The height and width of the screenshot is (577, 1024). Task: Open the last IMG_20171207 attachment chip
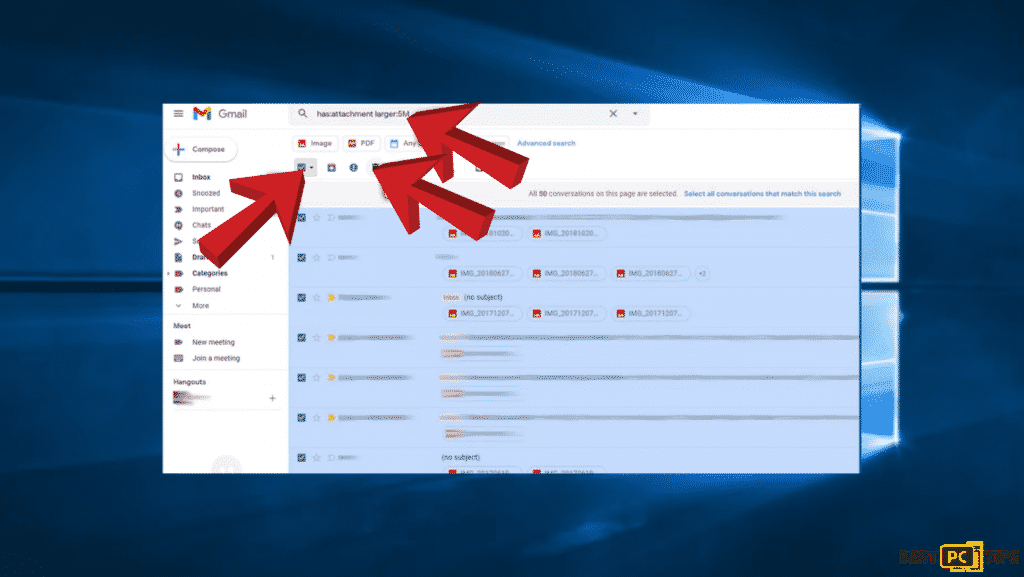(651, 314)
